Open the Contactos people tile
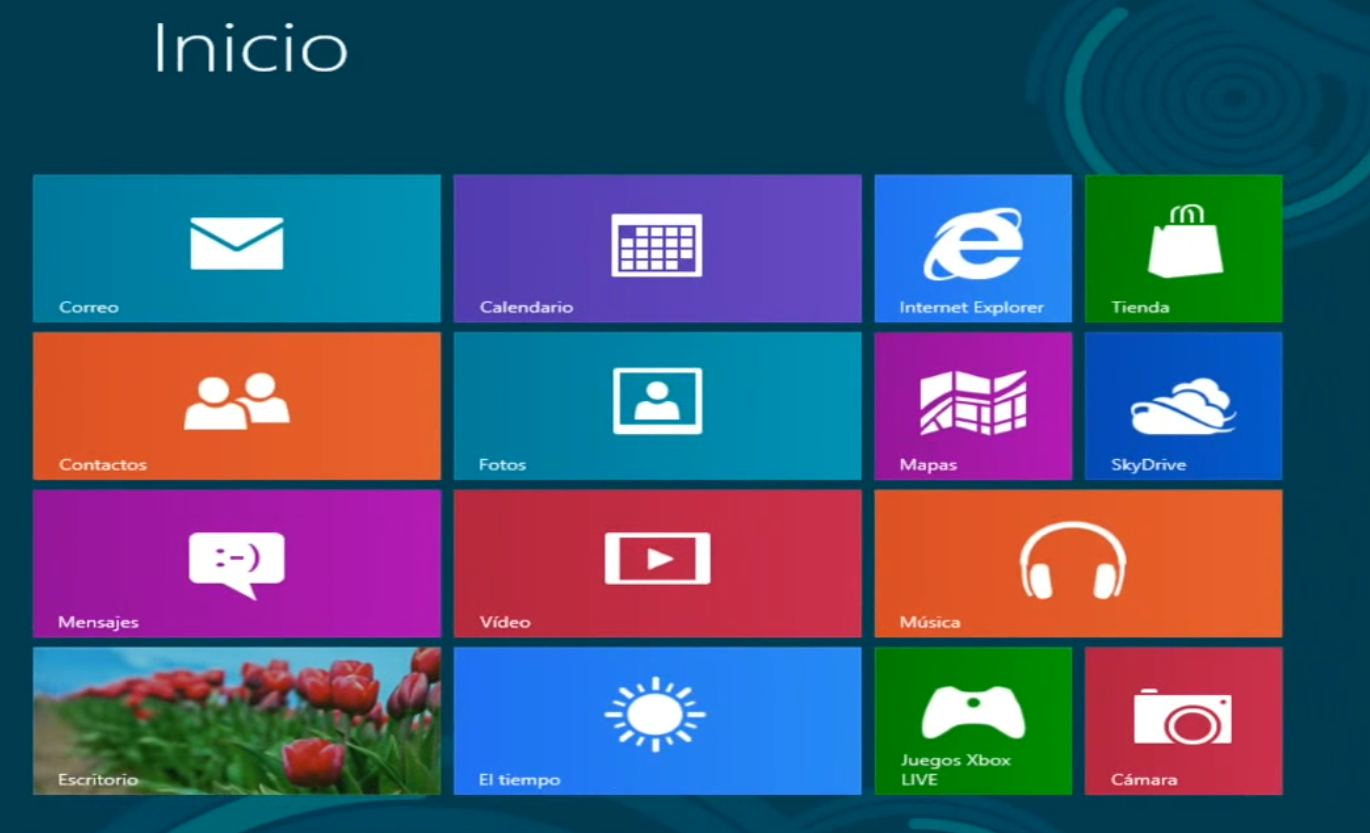Image resolution: width=1370 pixels, height=833 pixels. pyautogui.click(x=237, y=406)
